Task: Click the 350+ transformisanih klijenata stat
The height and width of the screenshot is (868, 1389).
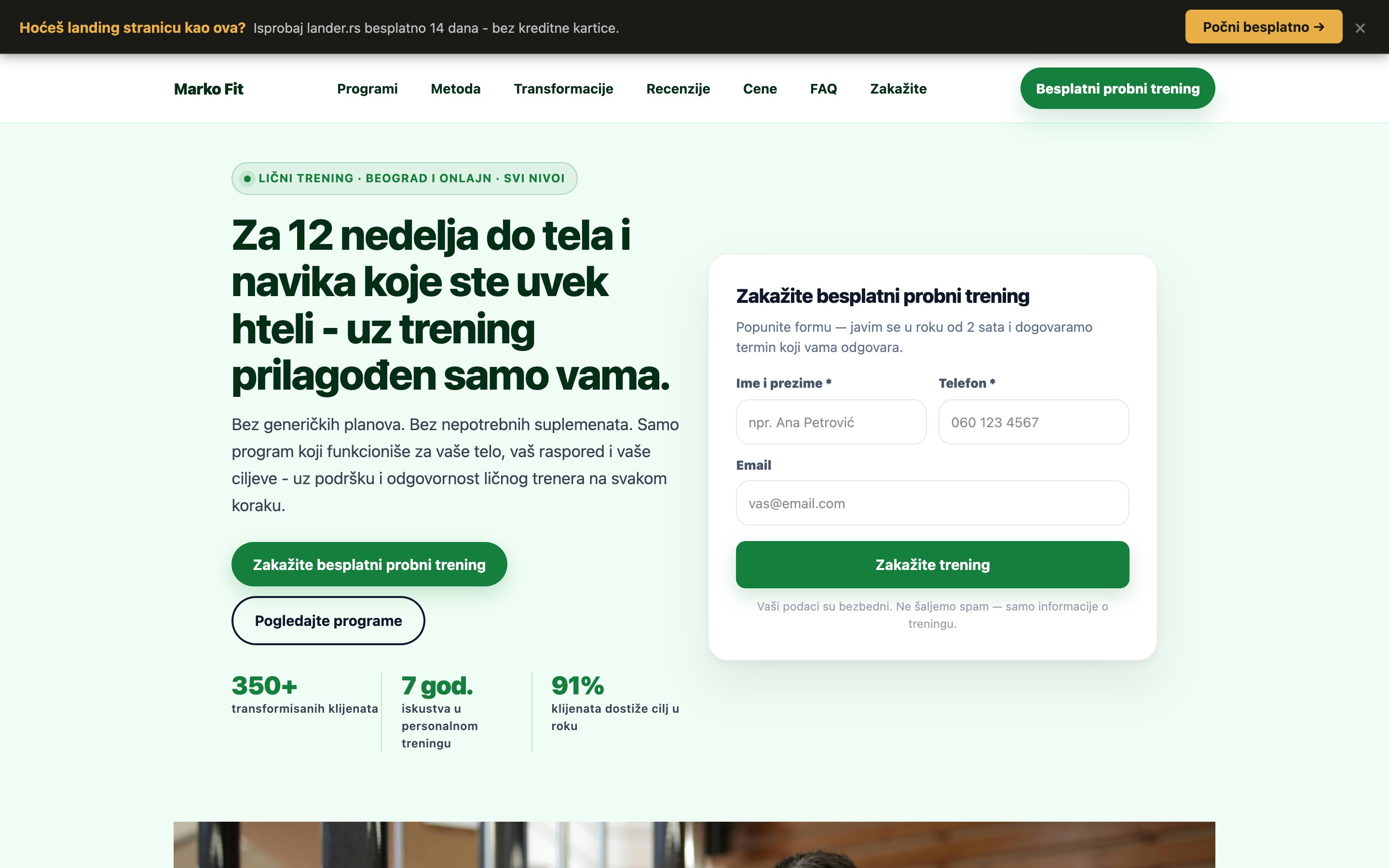Action: click(x=305, y=694)
